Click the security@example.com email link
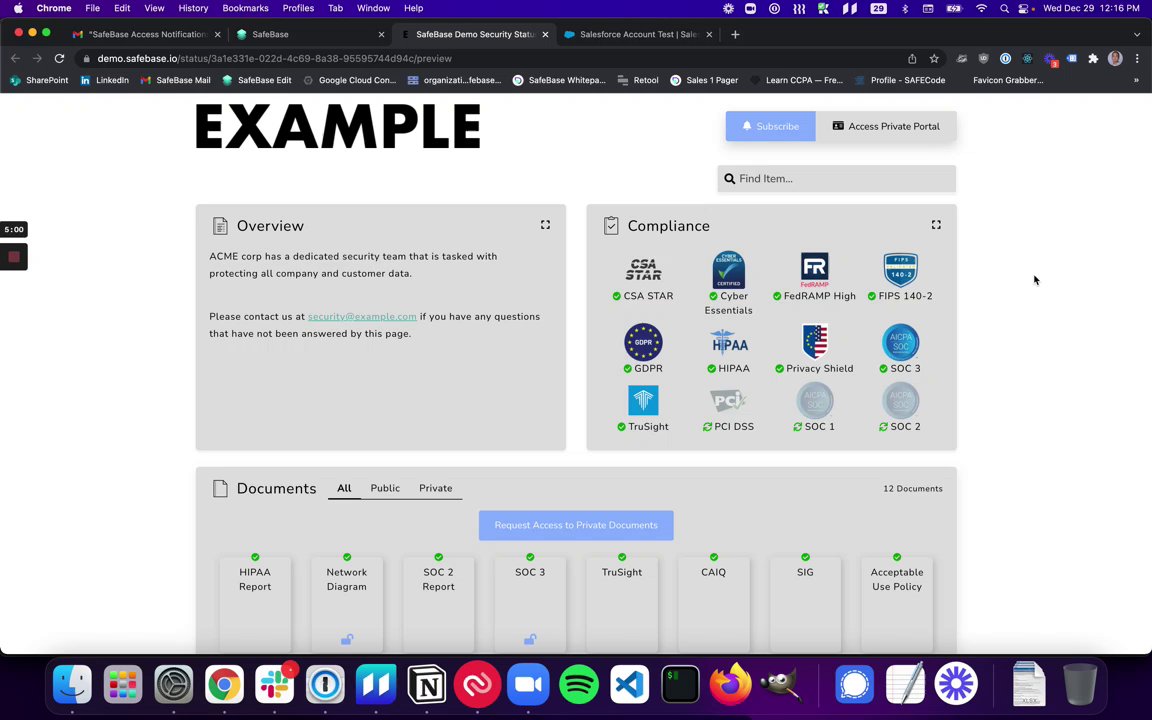 pyautogui.click(x=362, y=317)
